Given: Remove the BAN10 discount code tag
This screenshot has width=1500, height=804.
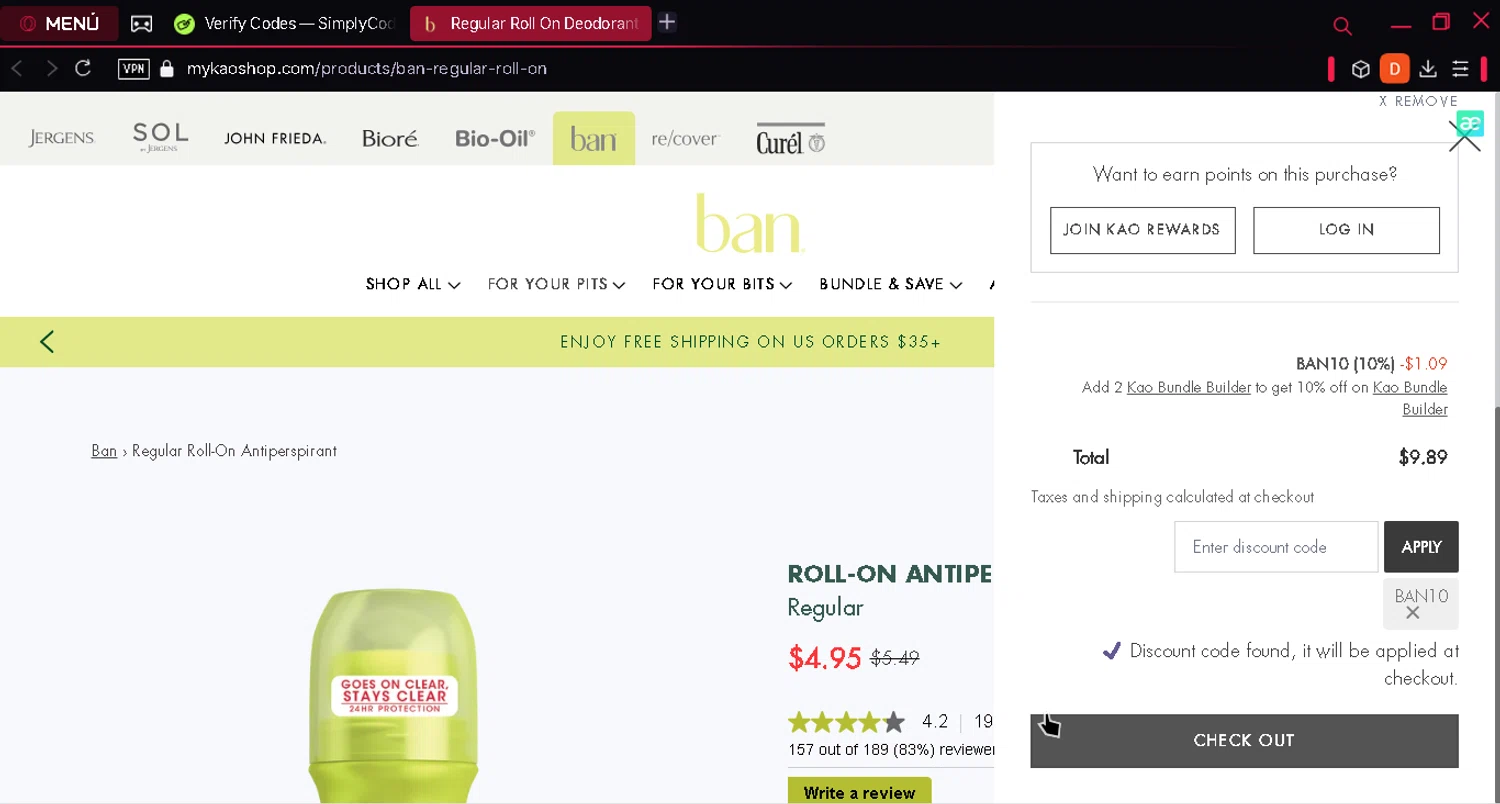Looking at the screenshot, I should coord(1412,613).
